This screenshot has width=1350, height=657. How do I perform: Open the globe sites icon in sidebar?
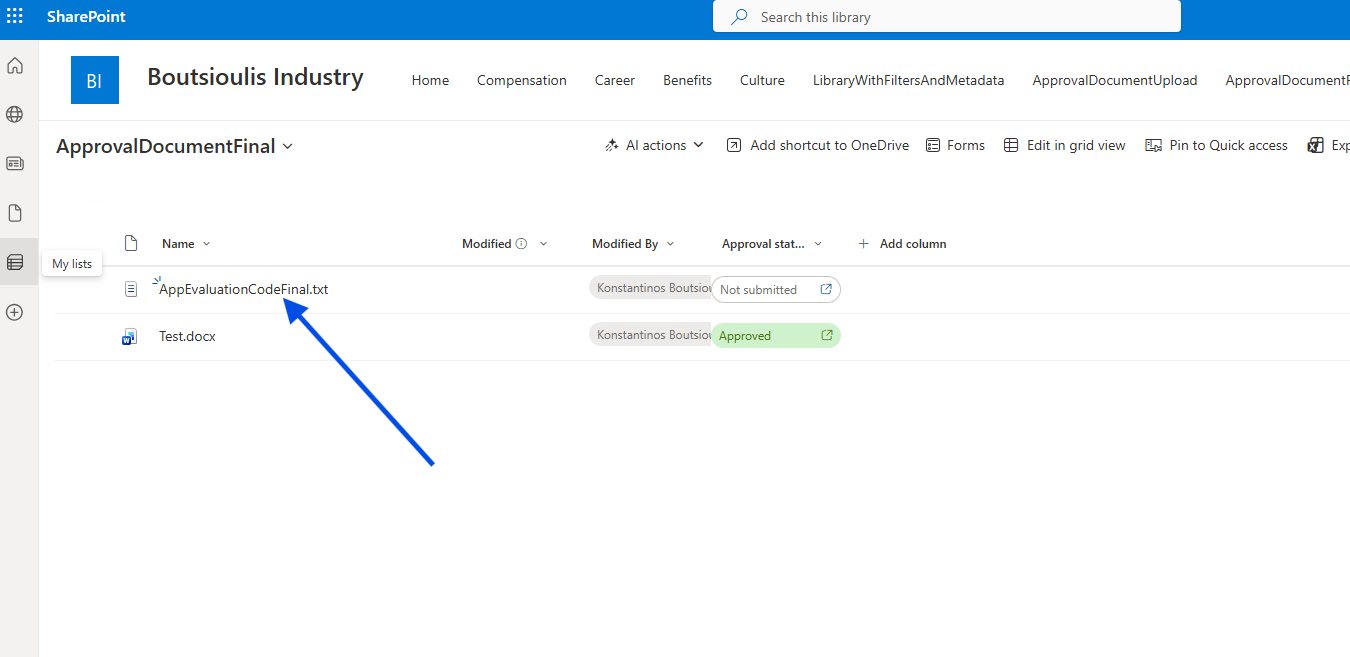15,115
